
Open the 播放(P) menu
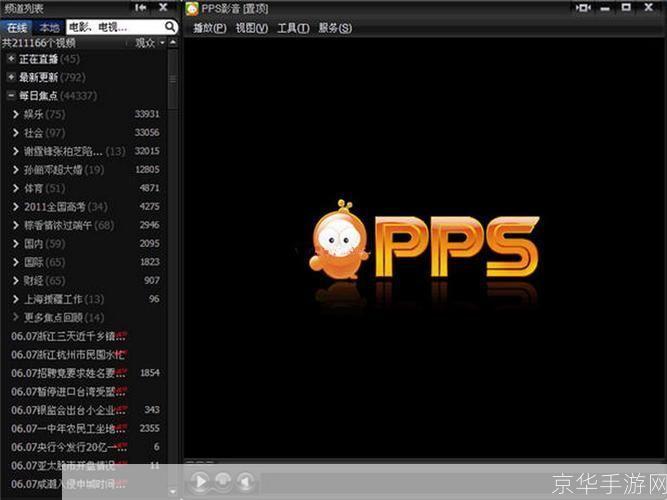[x=210, y=28]
